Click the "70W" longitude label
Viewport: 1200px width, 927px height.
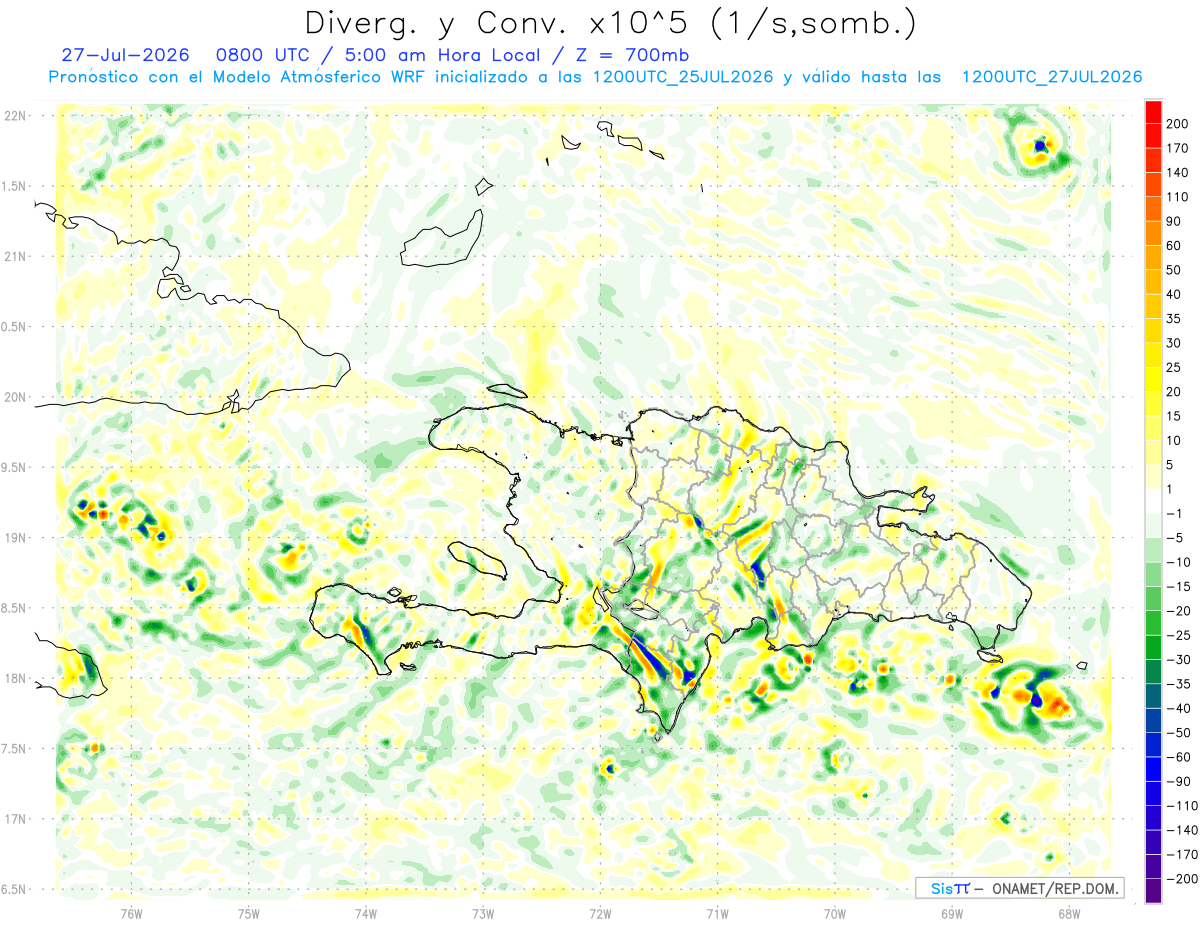click(x=835, y=914)
